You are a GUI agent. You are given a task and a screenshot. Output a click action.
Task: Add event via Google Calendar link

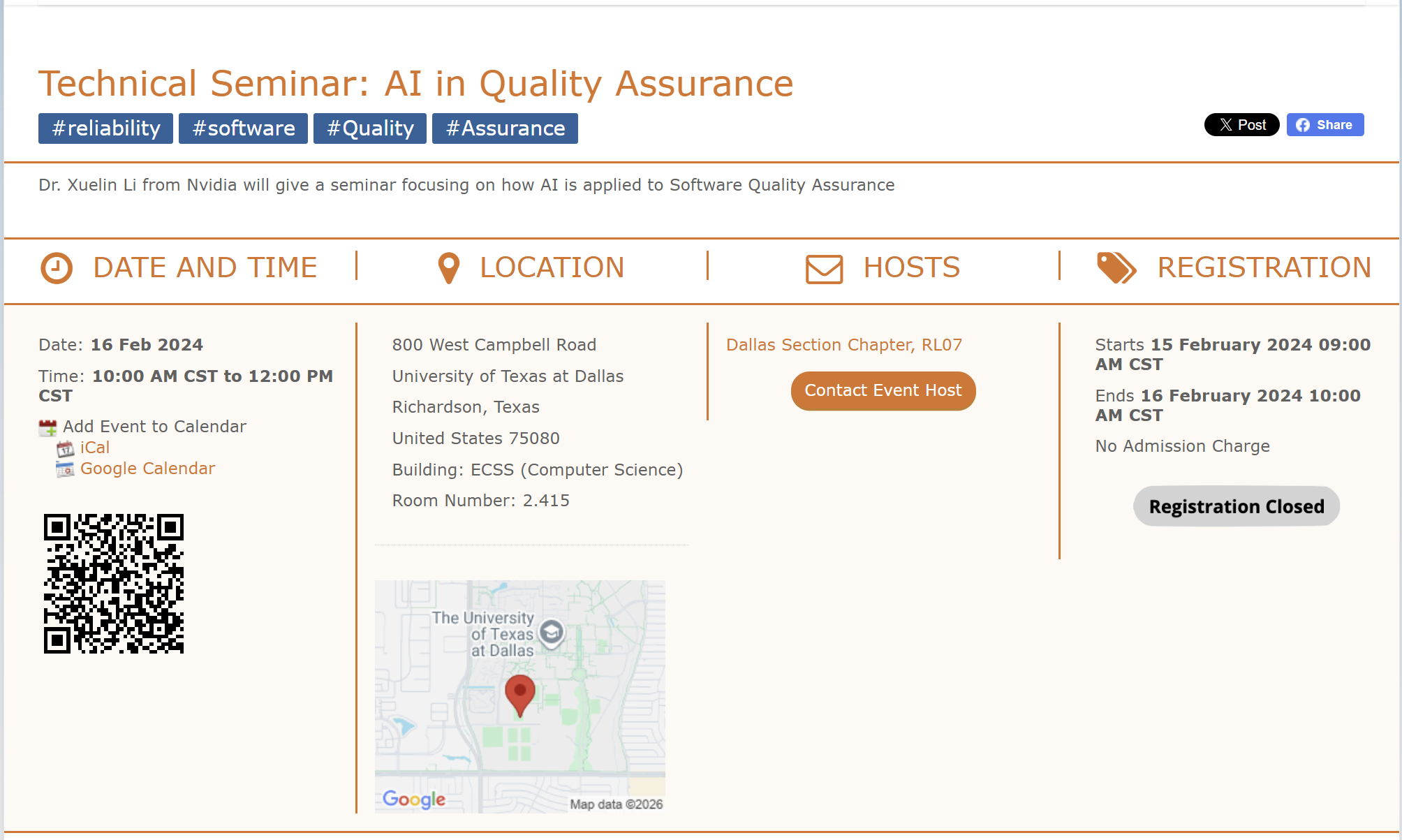pyautogui.click(x=147, y=469)
